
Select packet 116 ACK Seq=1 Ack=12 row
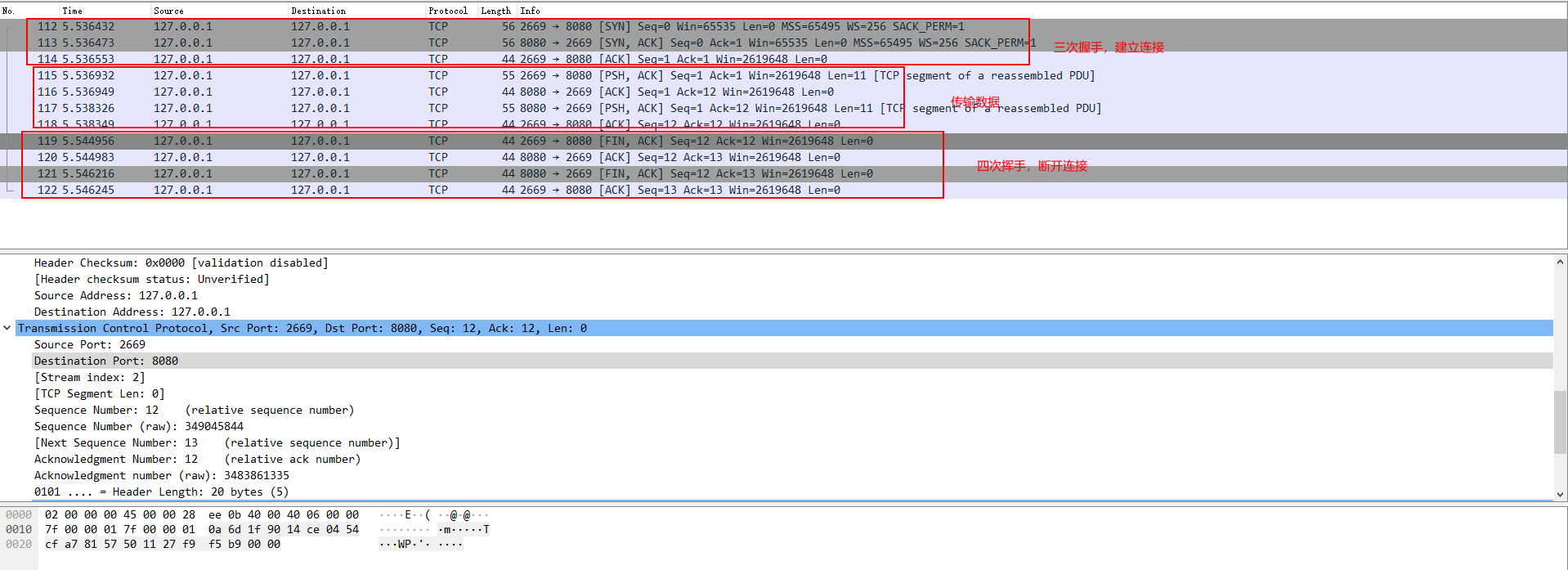[x=783, y=92]
